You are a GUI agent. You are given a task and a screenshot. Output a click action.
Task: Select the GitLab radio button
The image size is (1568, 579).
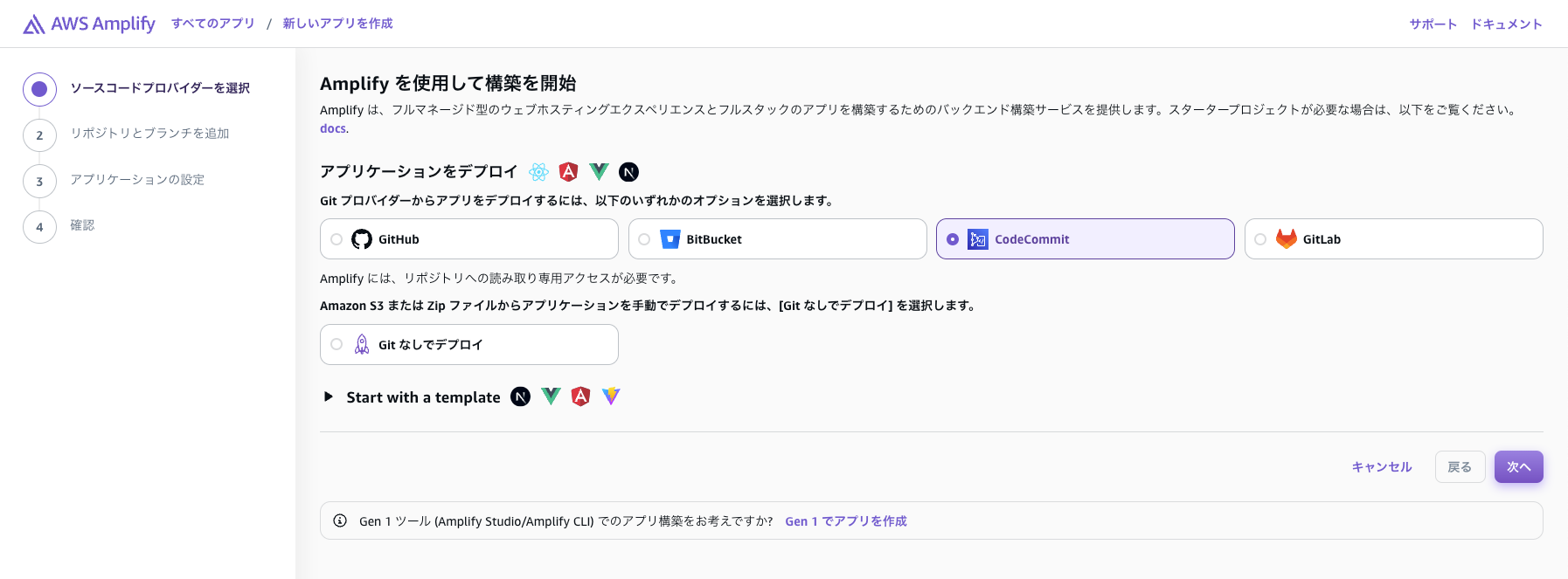1260,239
